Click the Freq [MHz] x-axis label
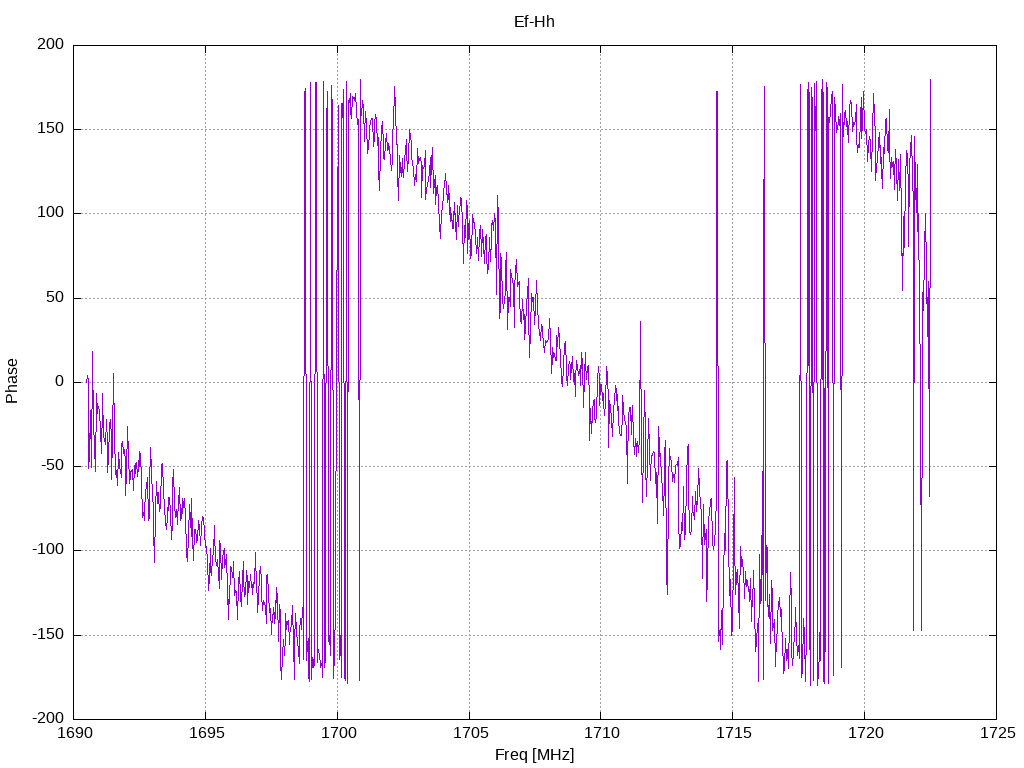Viewport: 1024px width, 768px height. point(534,755)
